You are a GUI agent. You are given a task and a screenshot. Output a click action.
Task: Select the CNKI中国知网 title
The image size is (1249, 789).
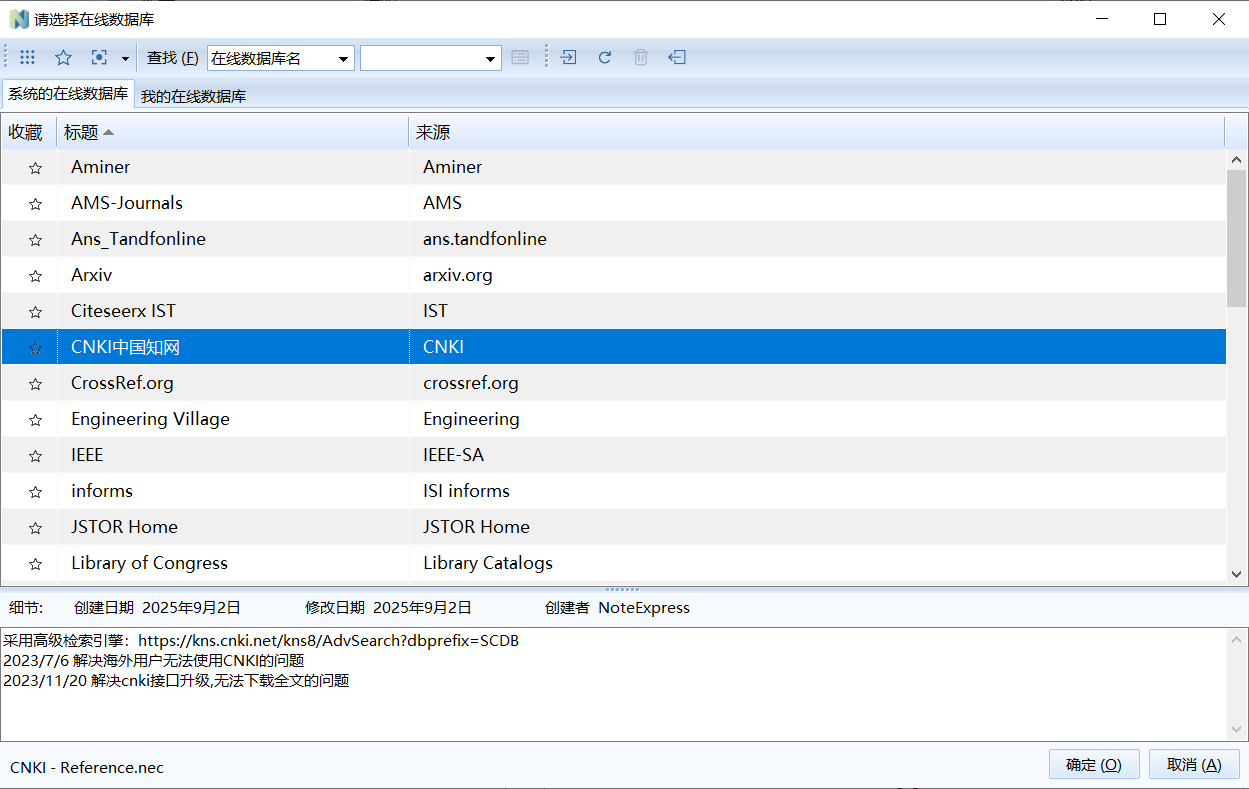tap(125, 347)
